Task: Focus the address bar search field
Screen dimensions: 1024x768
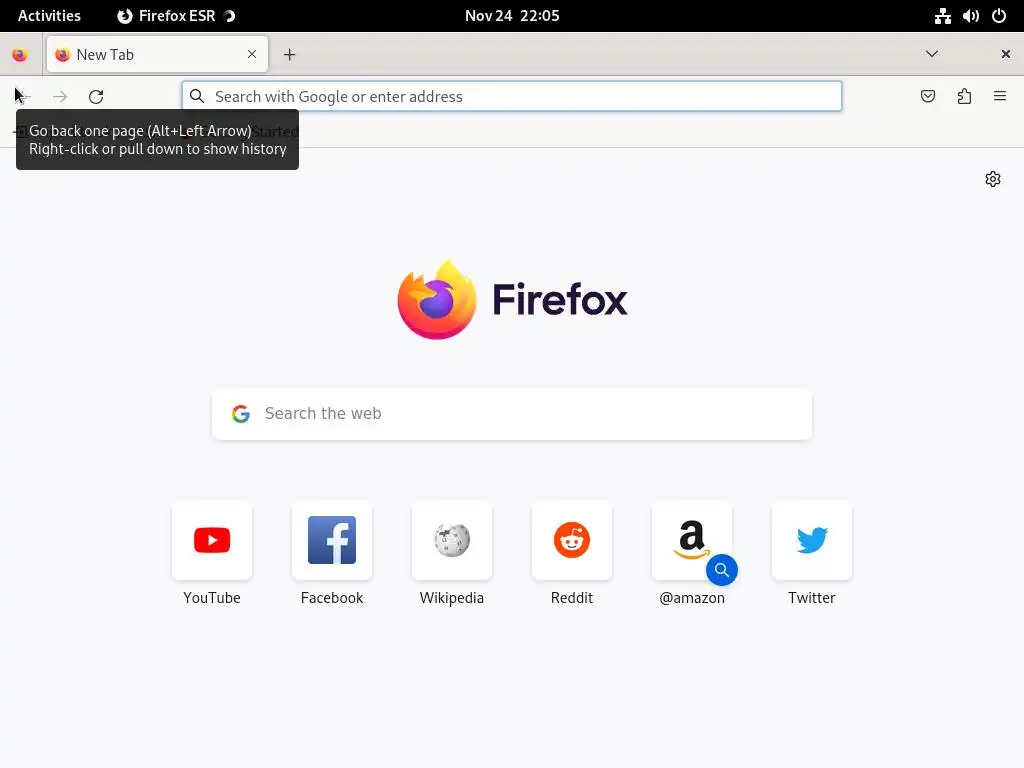Action: coord(512,97)
